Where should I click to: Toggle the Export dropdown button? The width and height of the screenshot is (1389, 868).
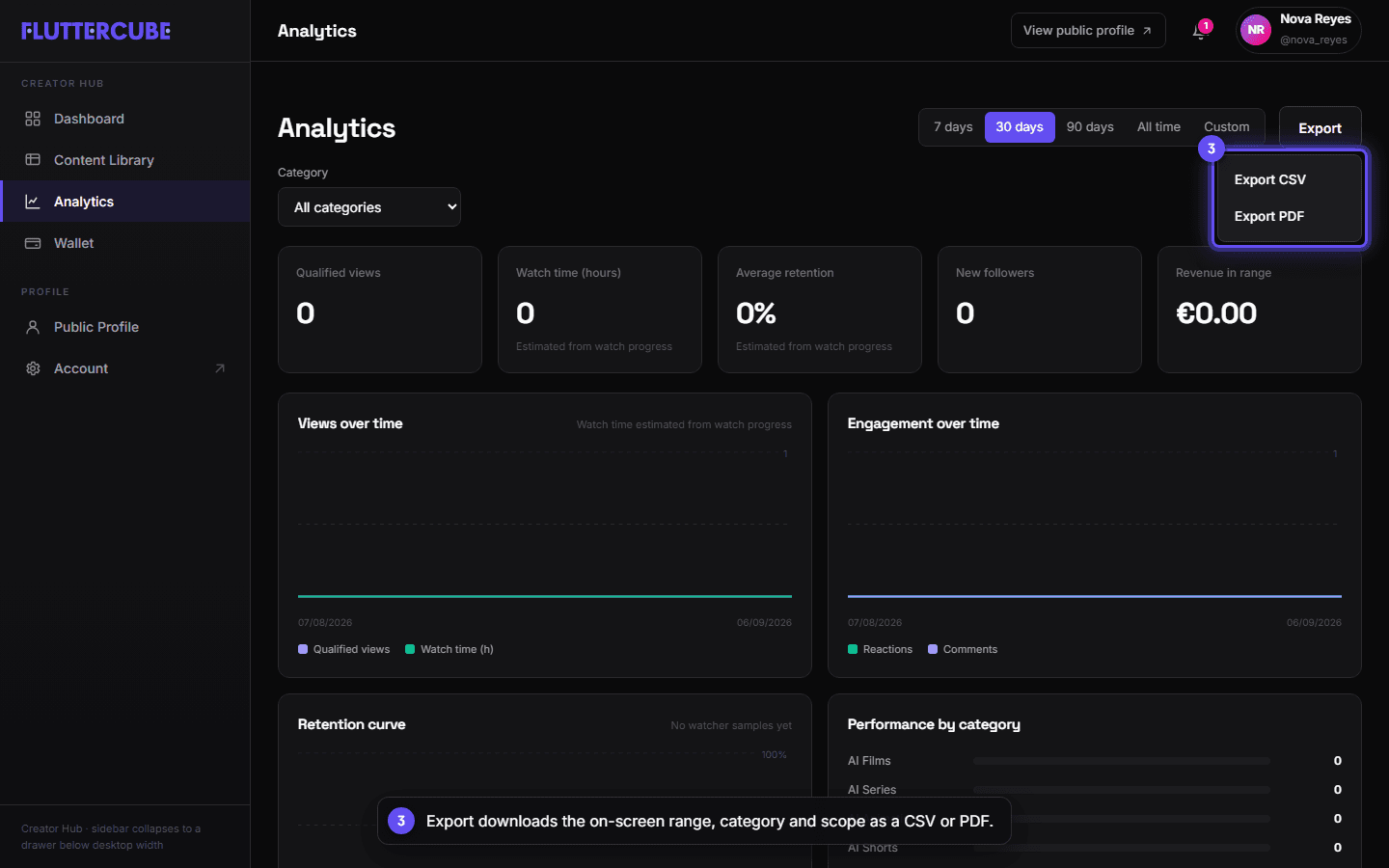1320,128
